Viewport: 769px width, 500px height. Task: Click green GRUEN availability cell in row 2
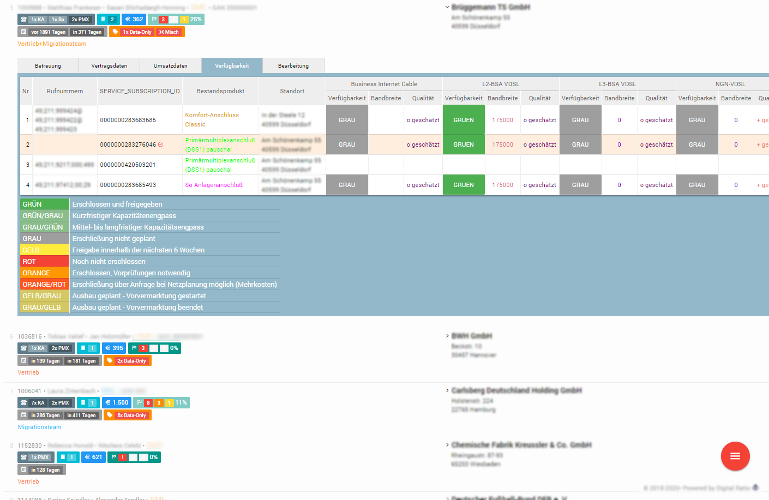point(463,145)
